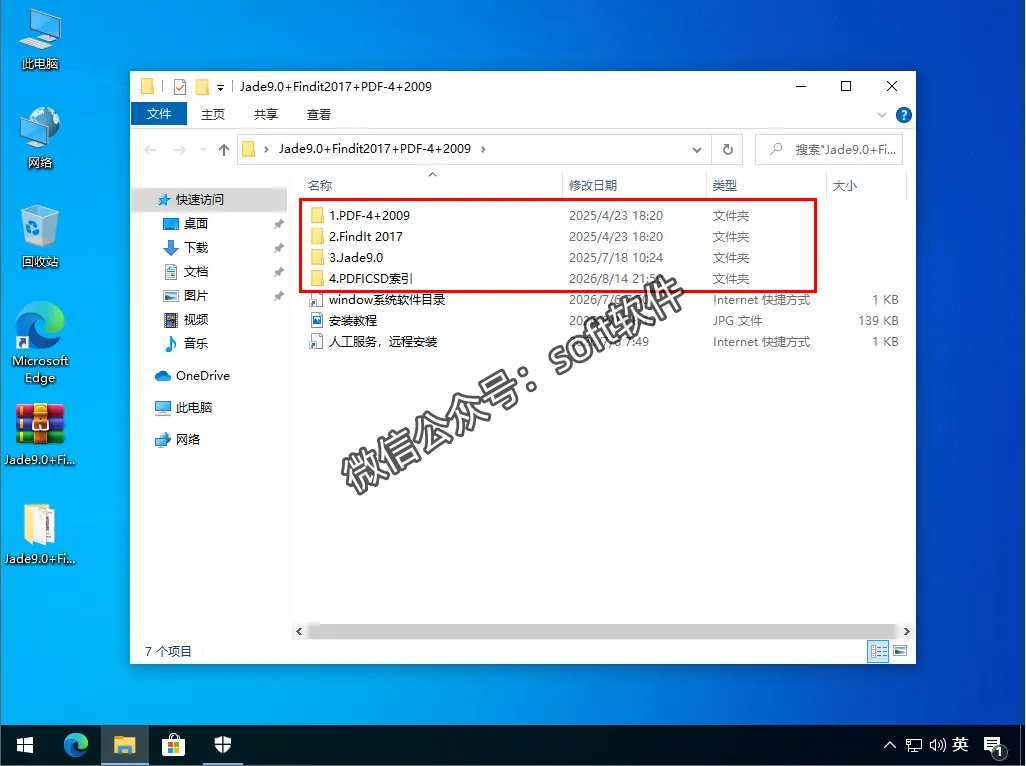This screenshot has width=1026, height=766.
Task: Click the New folder quick access toolbar icon
Action: 202,86
